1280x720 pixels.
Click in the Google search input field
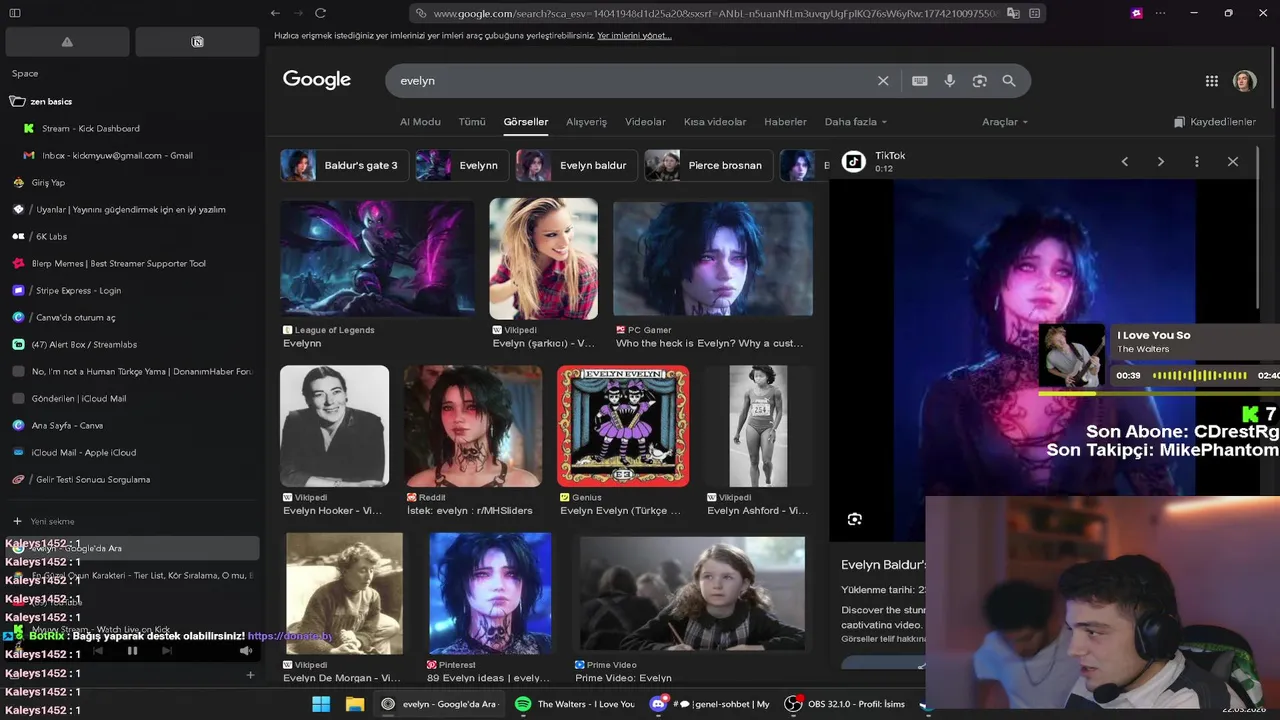point(630,81)
